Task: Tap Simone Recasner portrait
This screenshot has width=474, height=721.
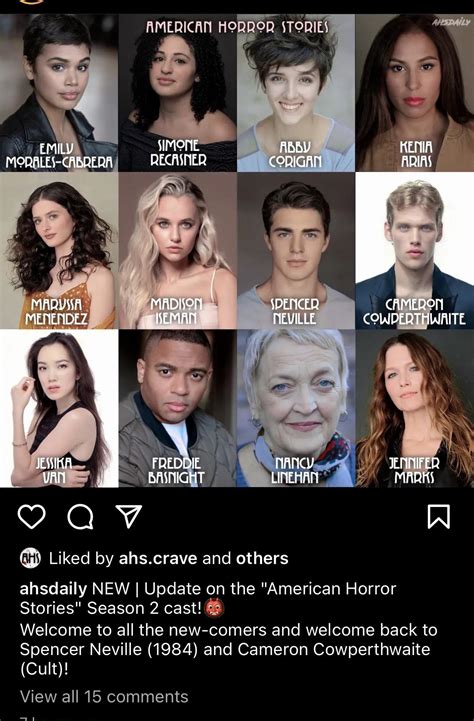Action: click(178, 93)
